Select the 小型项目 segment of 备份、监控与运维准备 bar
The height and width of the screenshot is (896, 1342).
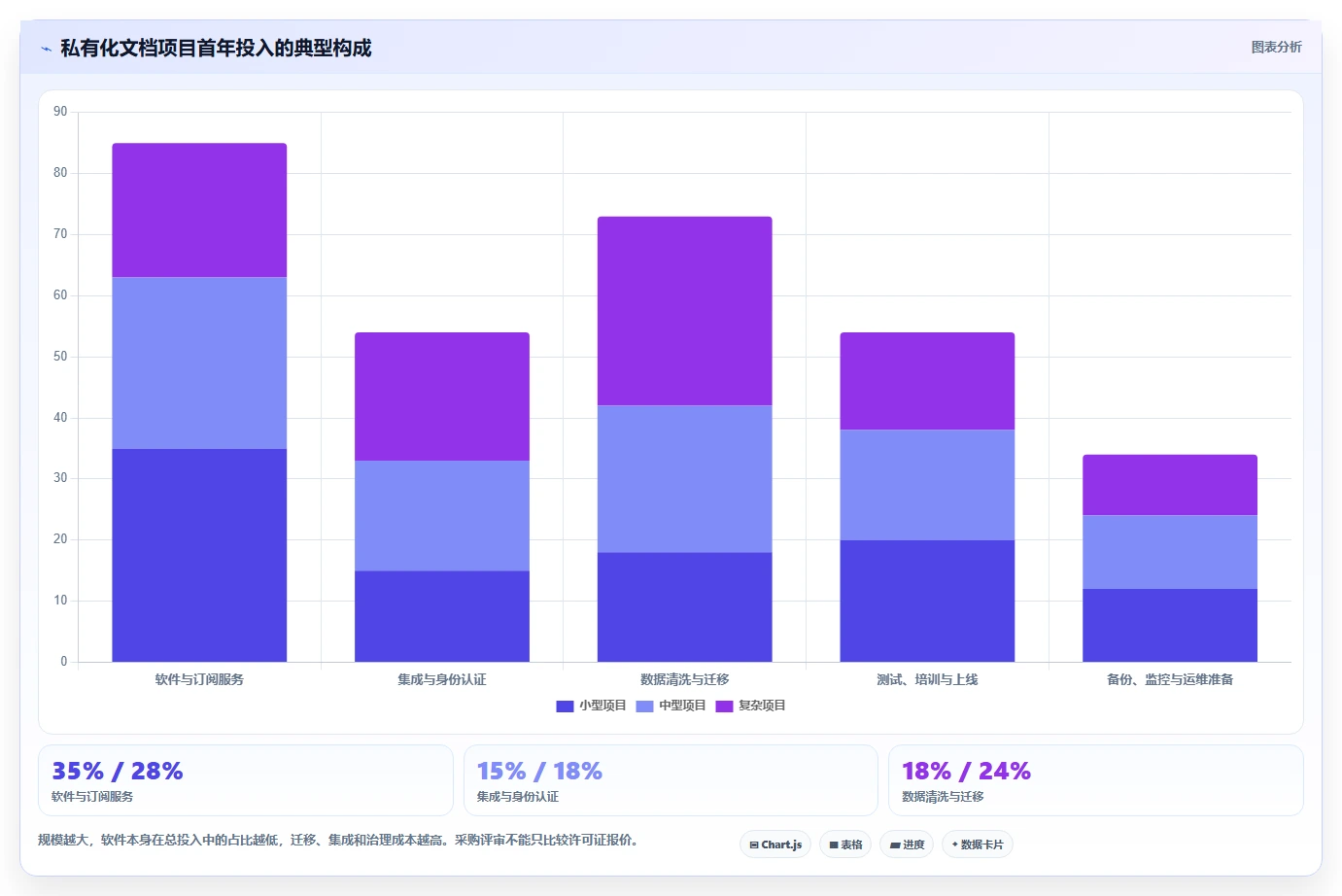1170,625
